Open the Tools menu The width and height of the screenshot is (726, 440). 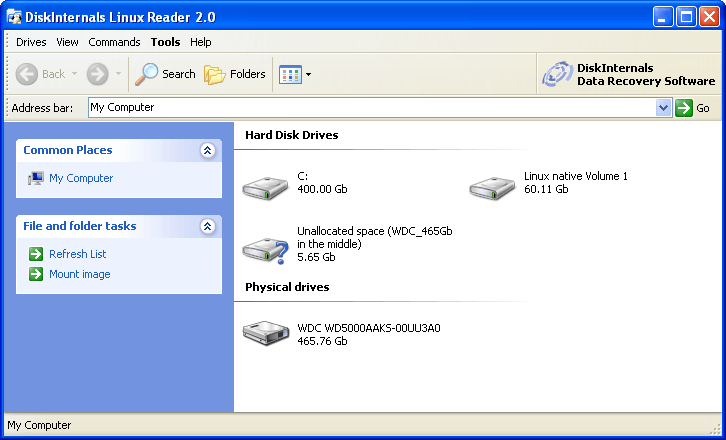[x=165, y=42]
